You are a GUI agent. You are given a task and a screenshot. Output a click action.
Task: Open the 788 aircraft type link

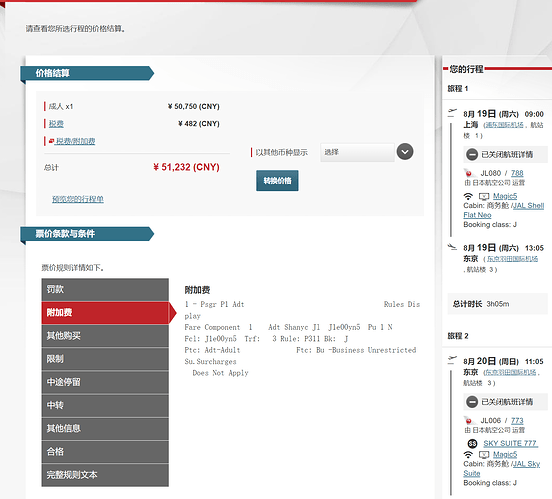517,173
